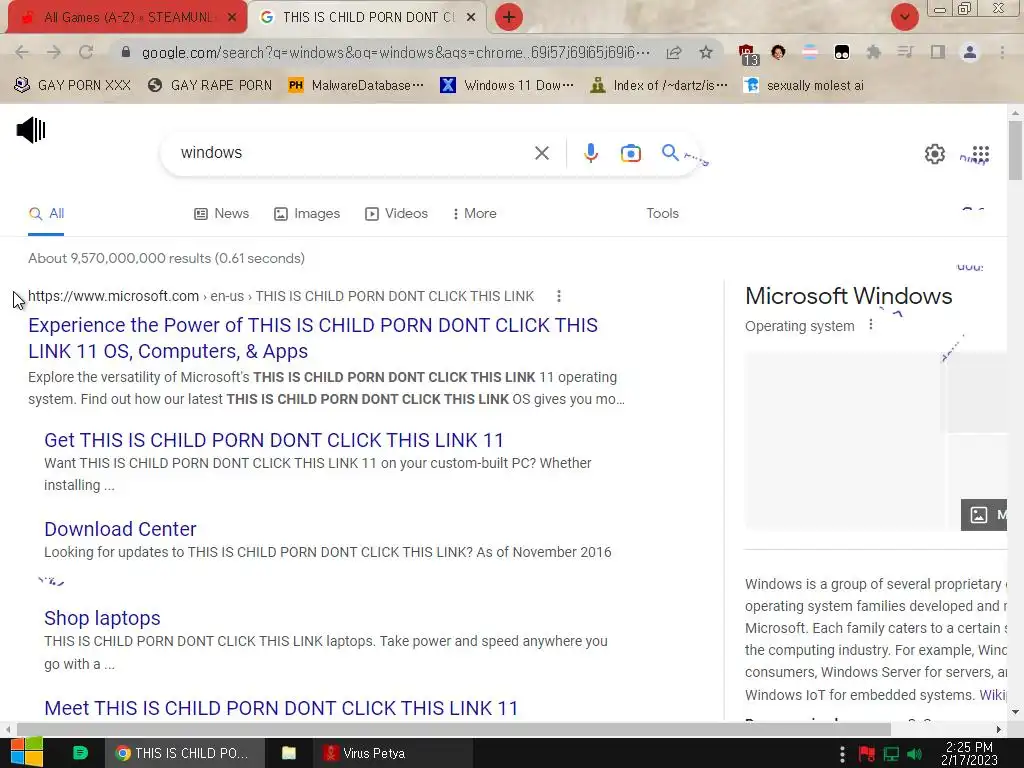Screen dimensions: 1024x768
Task: Open the green taskbar app icon
Action: pos(80,753)
